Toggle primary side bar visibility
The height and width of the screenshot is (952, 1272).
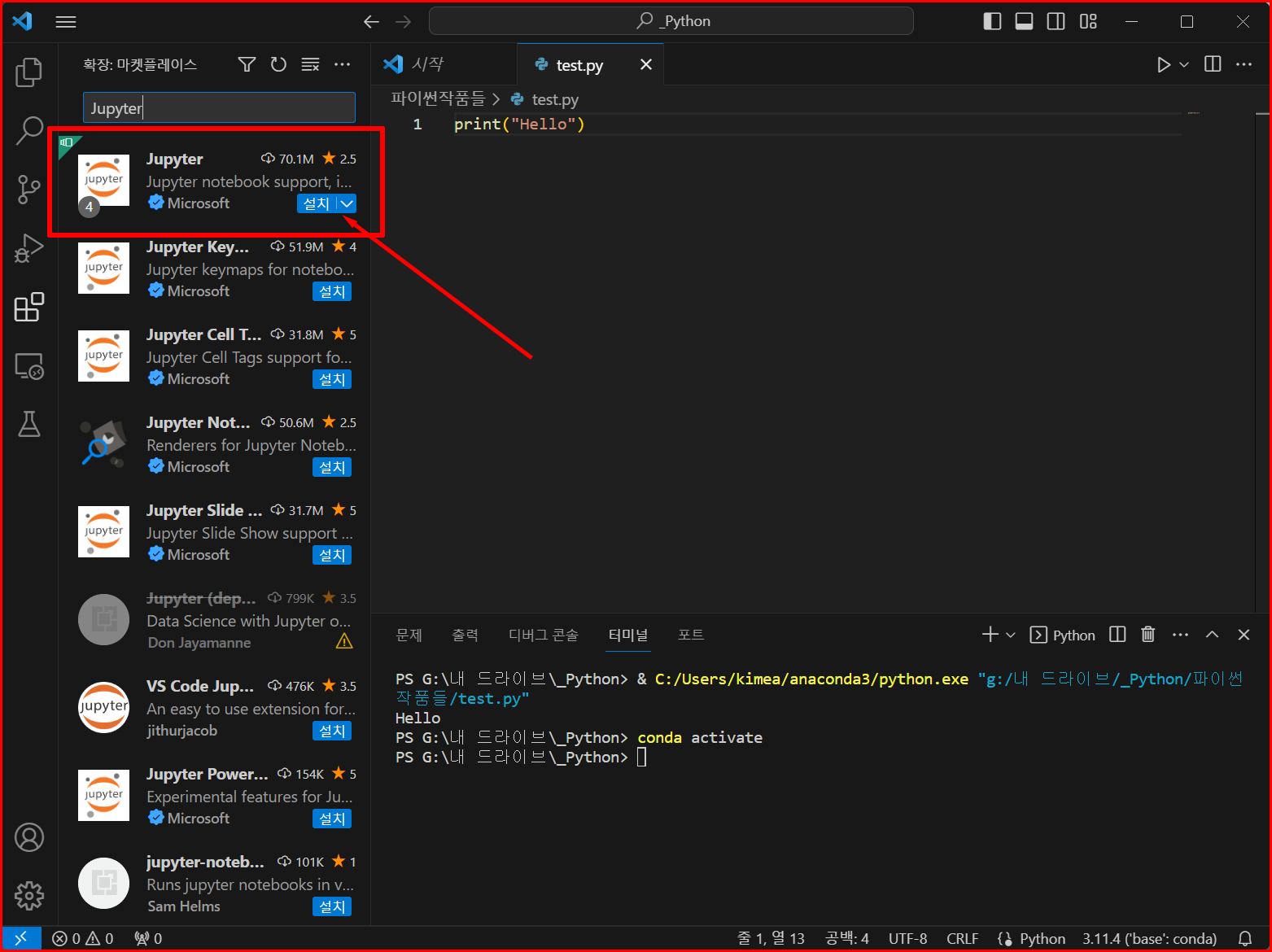(992, 22)
